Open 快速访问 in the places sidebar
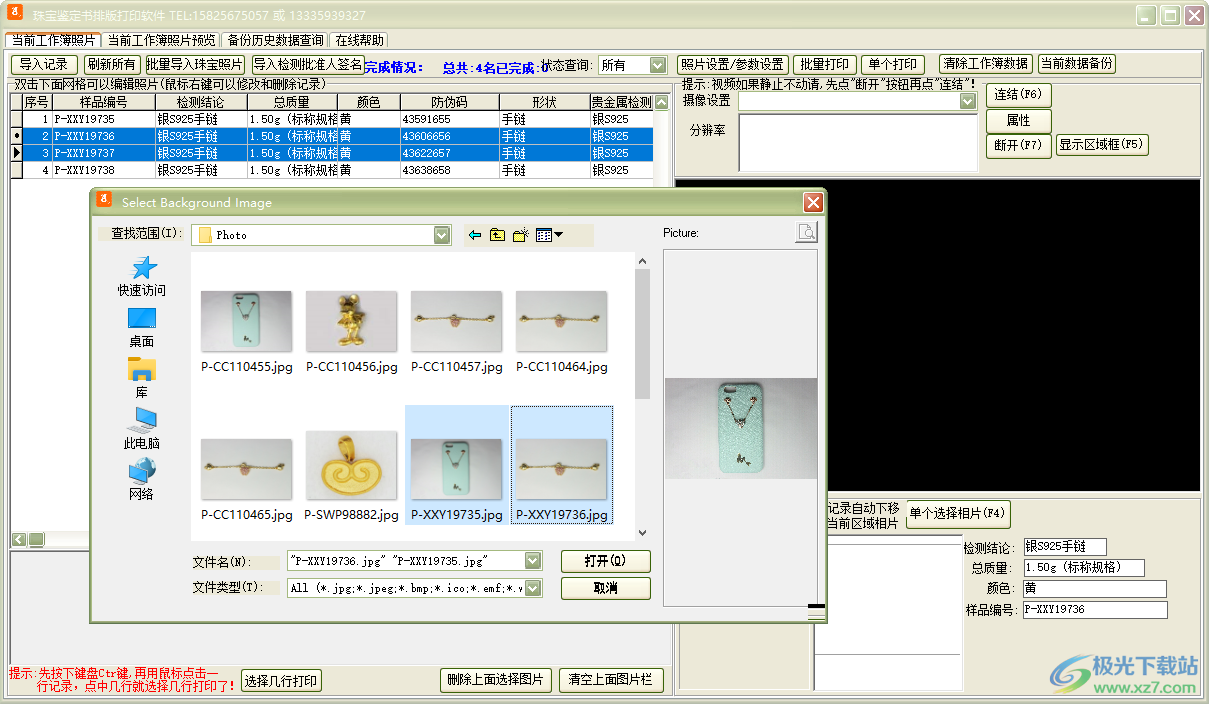The width and height of the screenshot is (1209, 704). [142, 276]
